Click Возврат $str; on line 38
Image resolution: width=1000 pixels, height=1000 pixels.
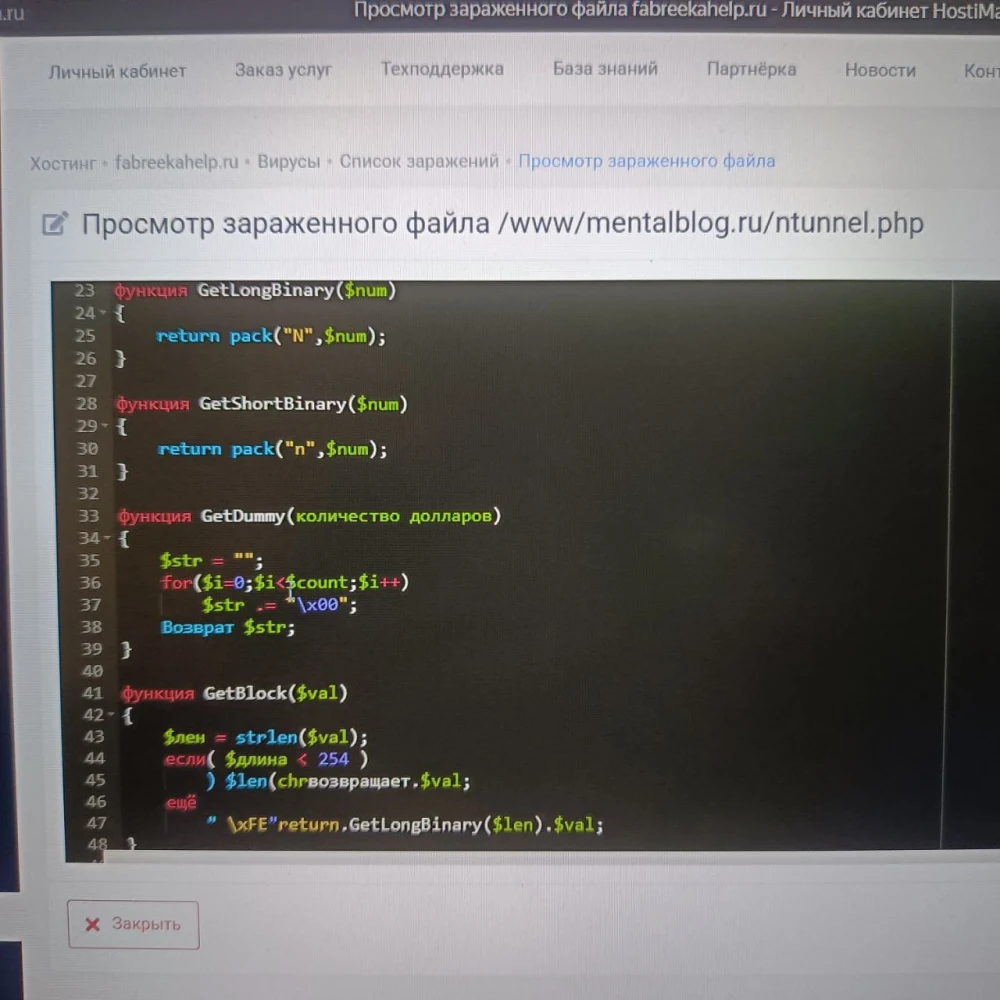[228, 627]
